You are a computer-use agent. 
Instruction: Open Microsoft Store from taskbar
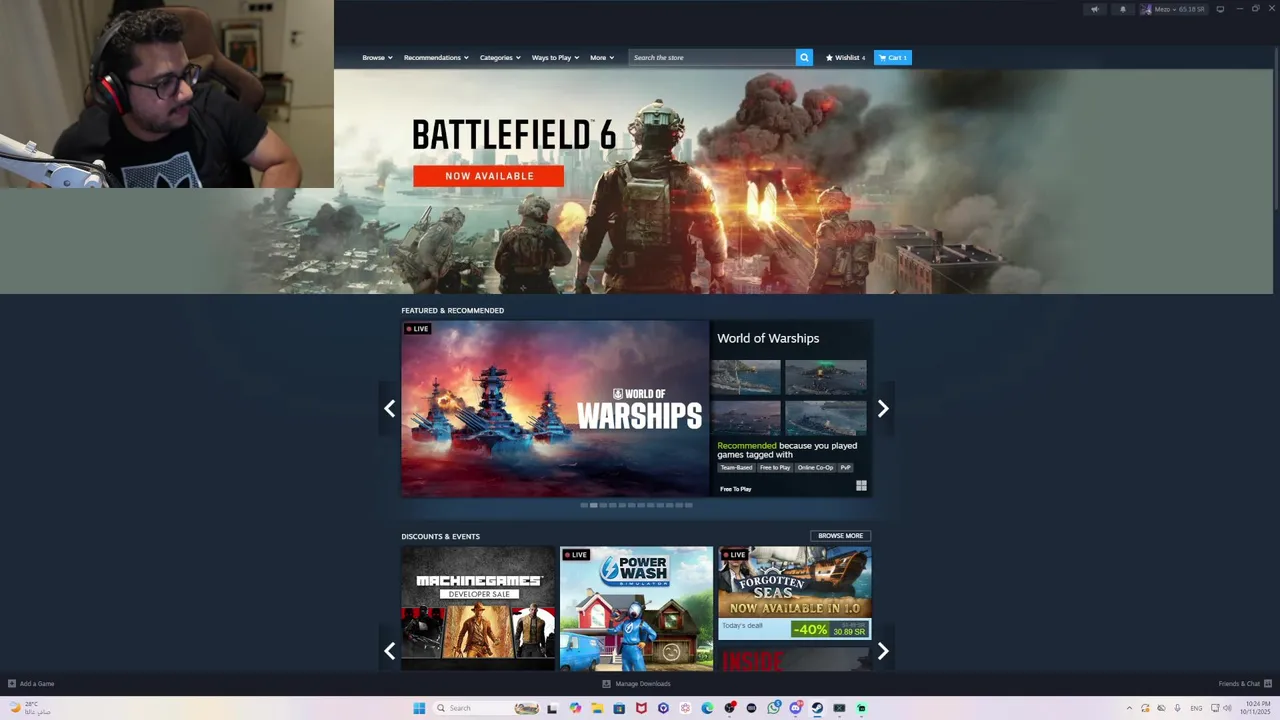pos(619,708)
